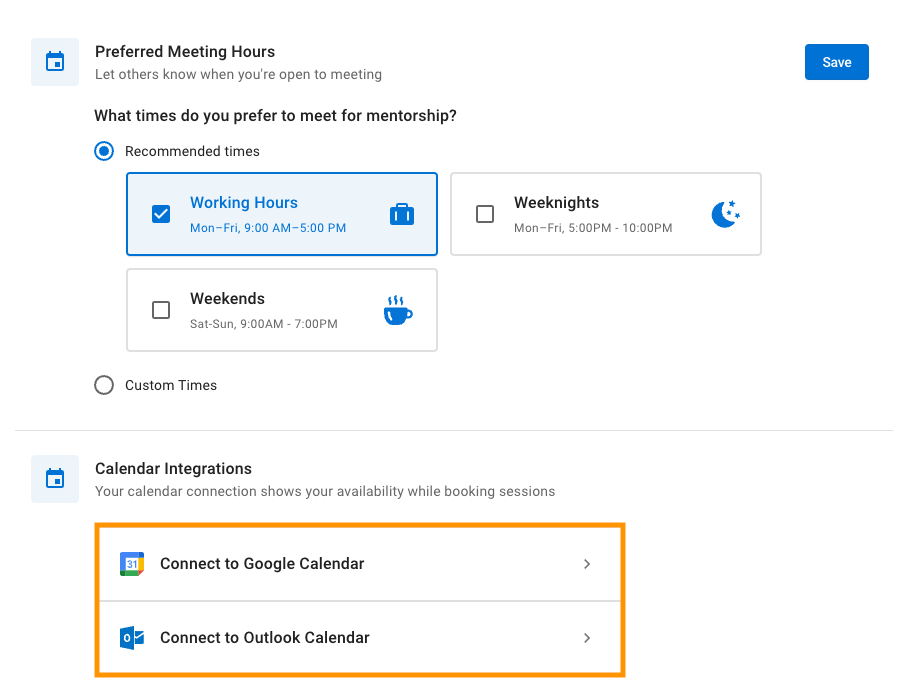Click the briefcase icon in Working Hours
Viewport: 908px width, 695px height.
(402, 214)
